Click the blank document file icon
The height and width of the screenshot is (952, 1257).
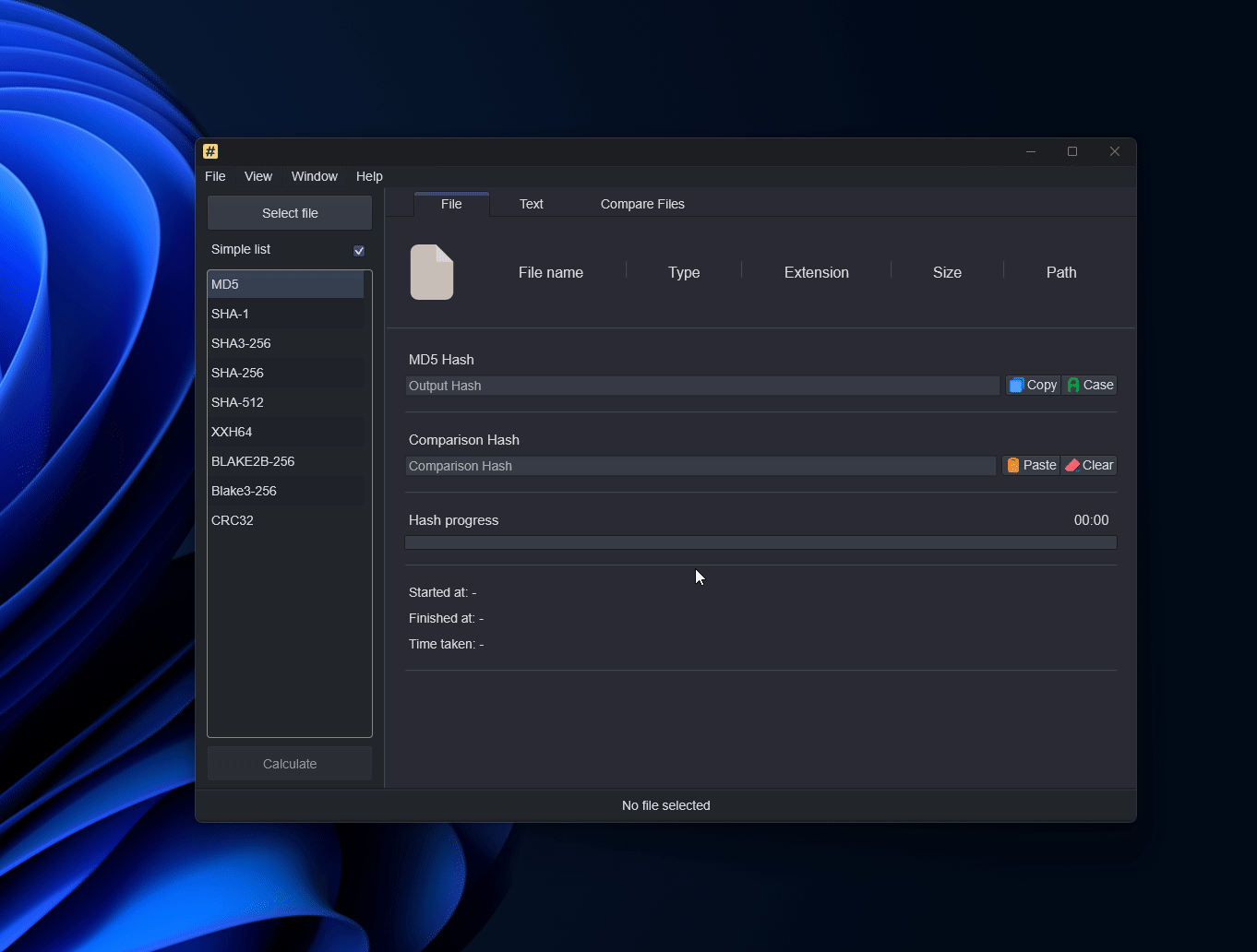point(431,271)
